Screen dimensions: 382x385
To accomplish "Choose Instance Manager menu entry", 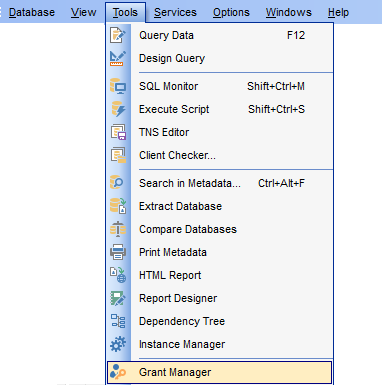I will [x=219, y=344].
